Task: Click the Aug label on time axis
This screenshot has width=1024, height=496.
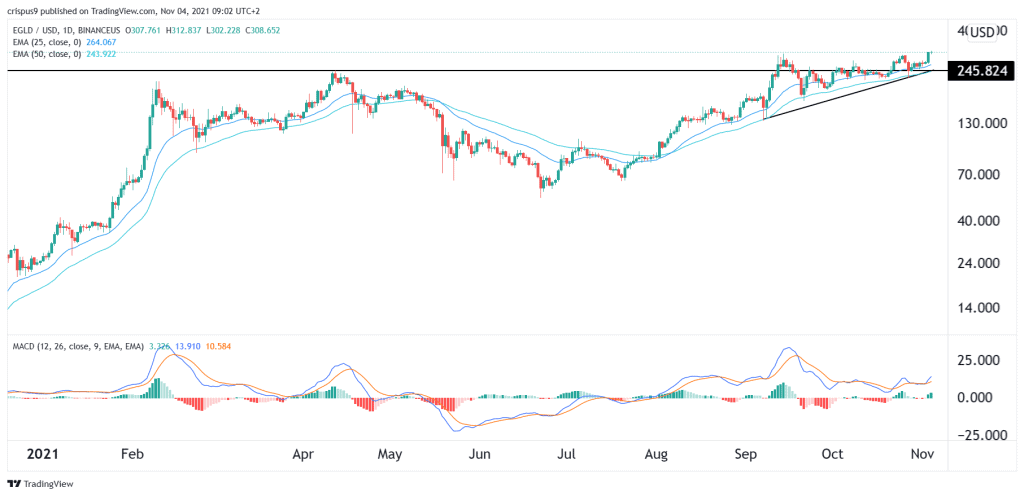Action: [x=655, y=454]
